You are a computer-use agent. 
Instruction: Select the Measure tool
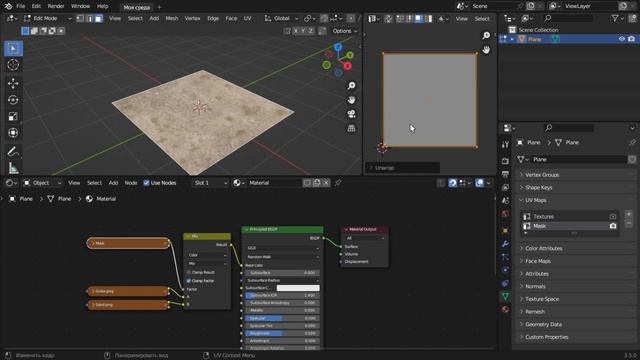tap(13, 168)
